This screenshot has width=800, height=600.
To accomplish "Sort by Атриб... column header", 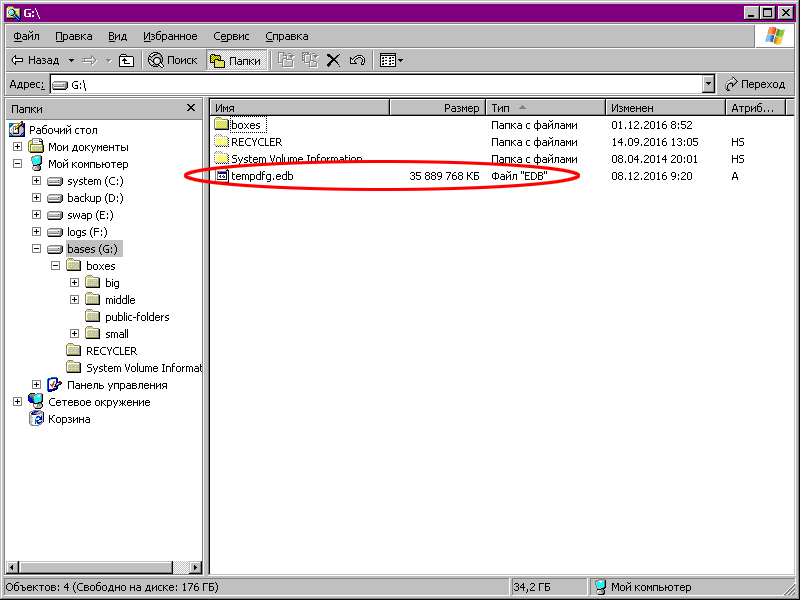I will tap(755, 108).
